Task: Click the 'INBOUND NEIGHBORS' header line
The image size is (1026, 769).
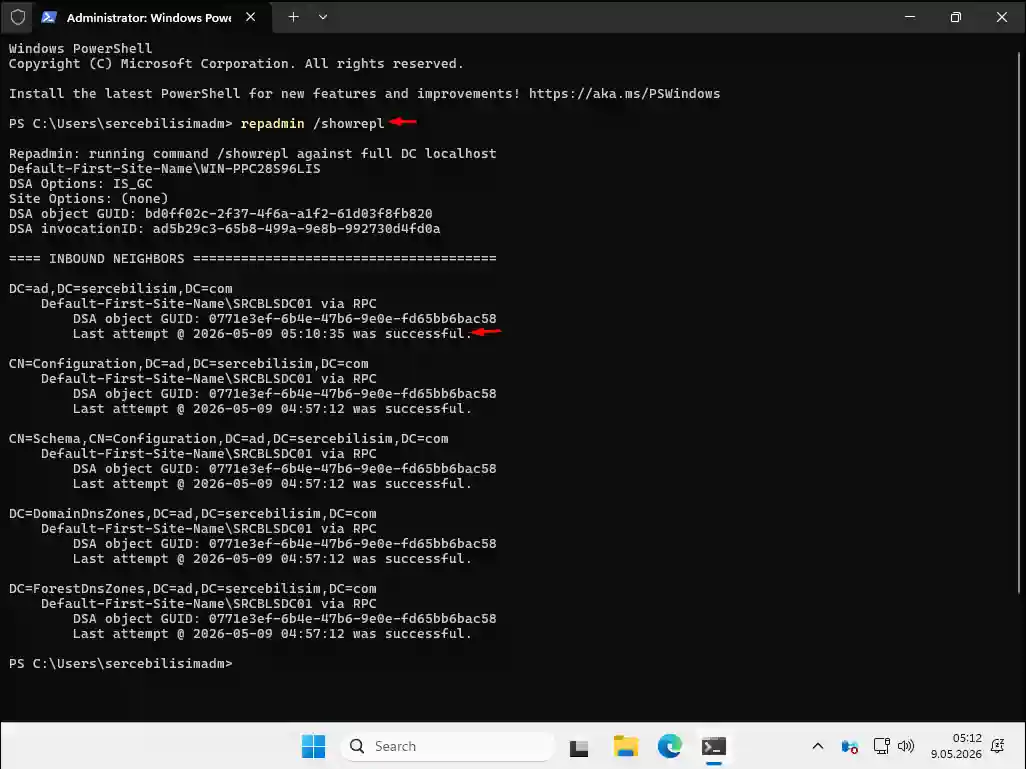Action: point(253,259)
